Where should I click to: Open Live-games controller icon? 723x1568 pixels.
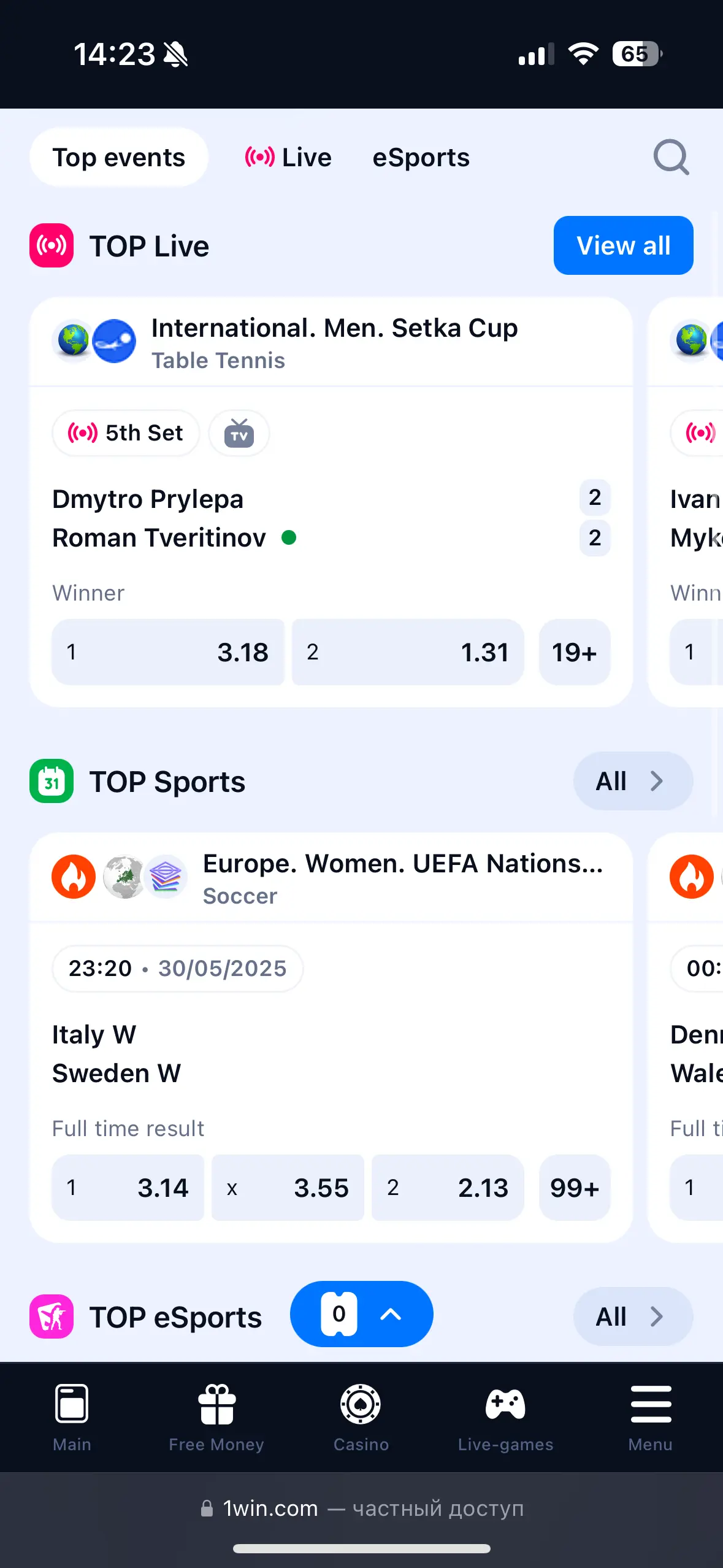point(505,1404)
